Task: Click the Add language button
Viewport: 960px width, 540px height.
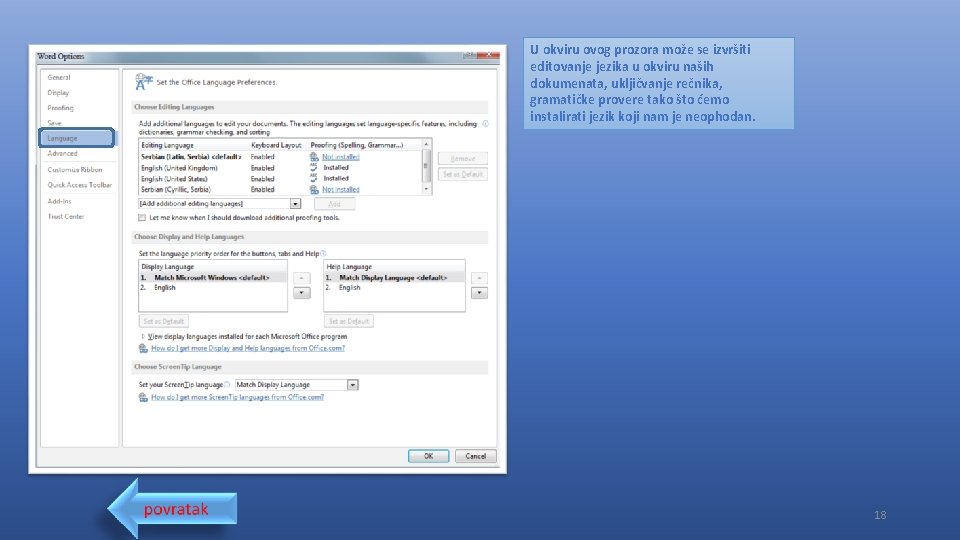Action: 334,204
